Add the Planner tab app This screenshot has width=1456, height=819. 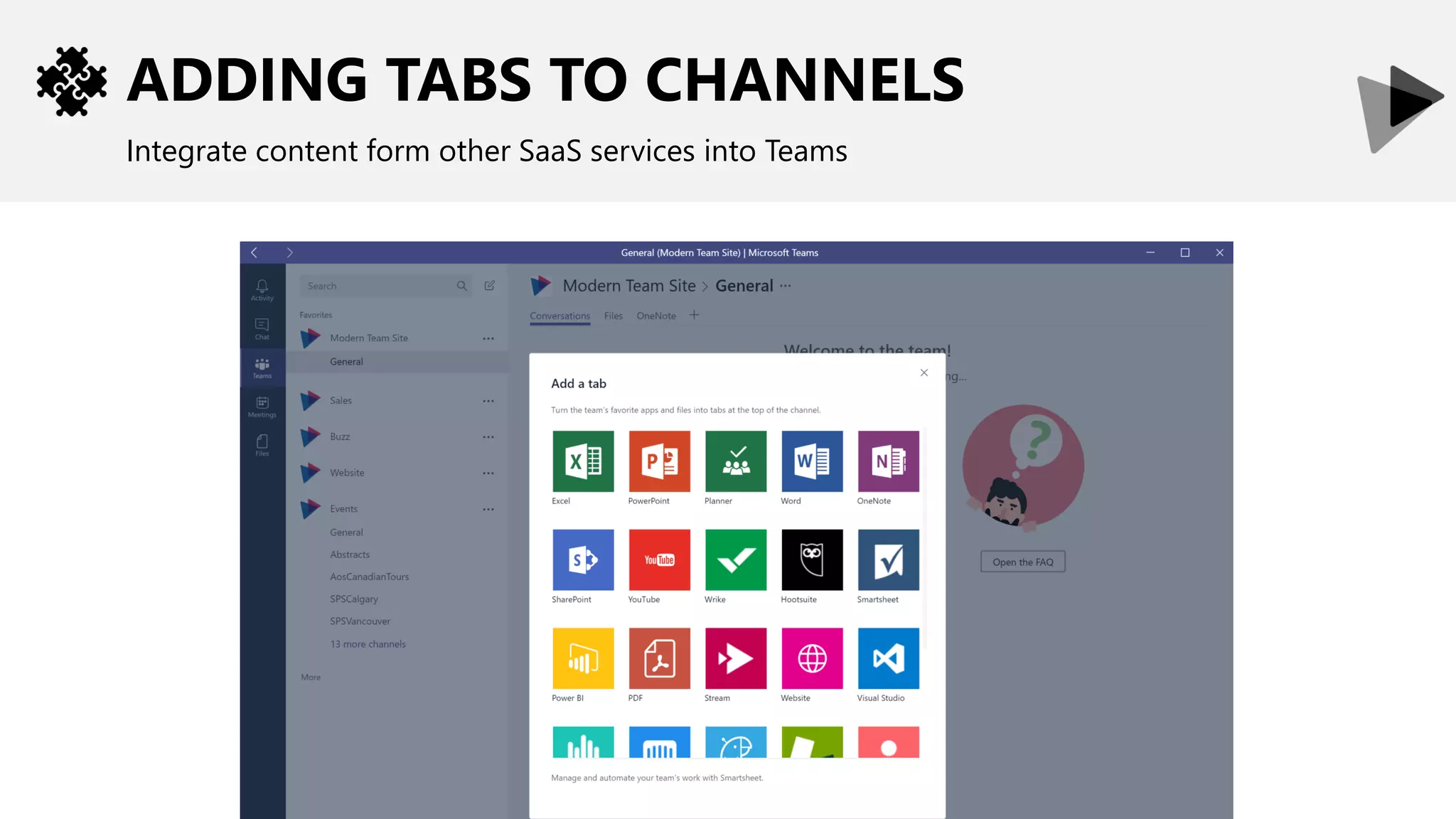(x=736, y=461)
